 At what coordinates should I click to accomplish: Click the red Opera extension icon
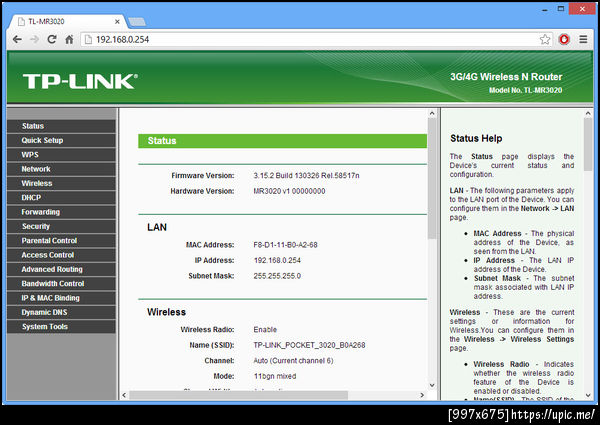564,39
